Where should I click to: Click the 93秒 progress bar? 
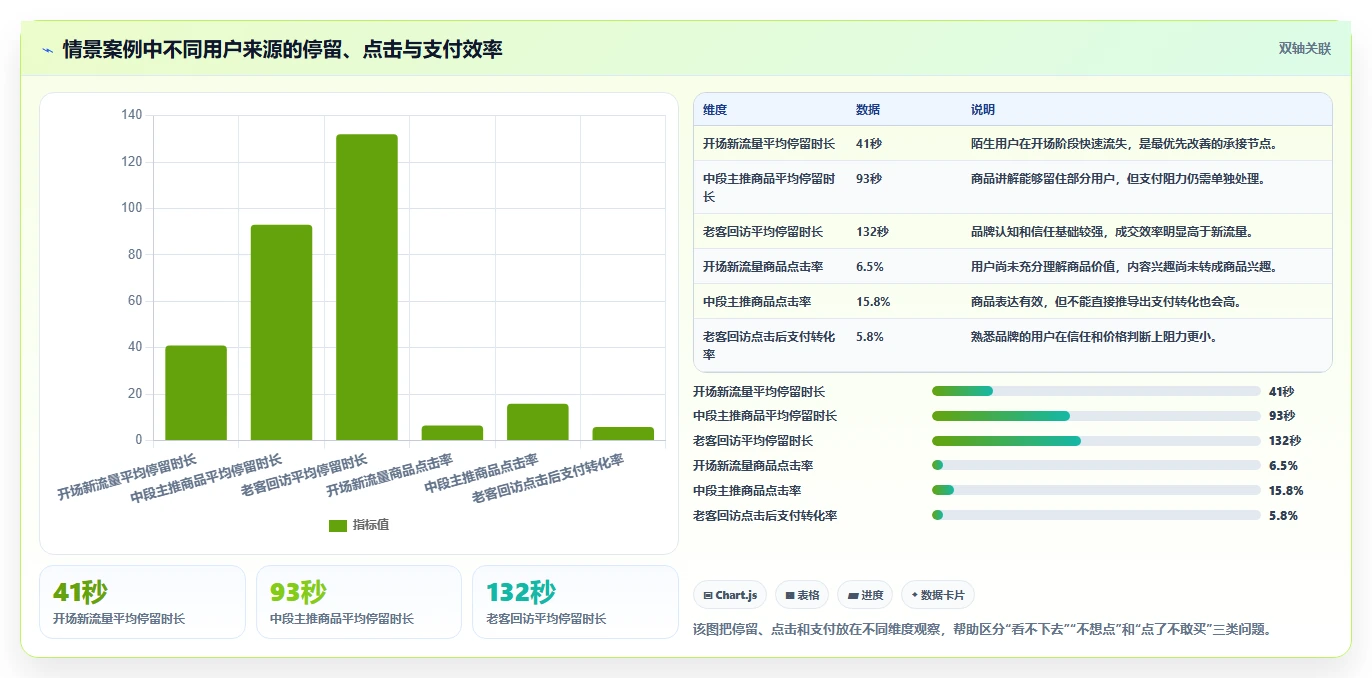[x=1096, y=416]
